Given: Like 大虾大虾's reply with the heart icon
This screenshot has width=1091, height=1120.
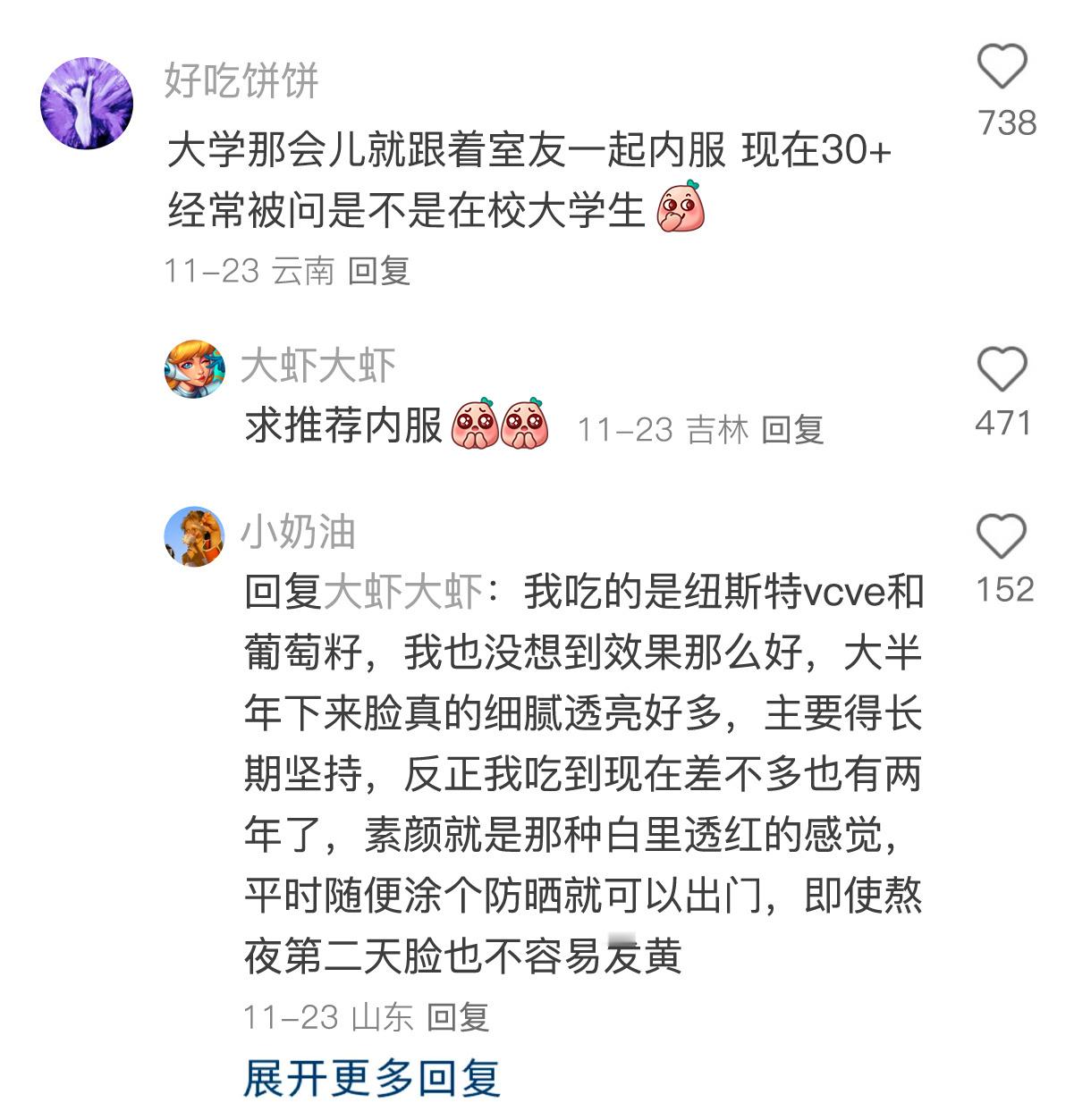Looking at the screenshot, I should click(1002, 369).
